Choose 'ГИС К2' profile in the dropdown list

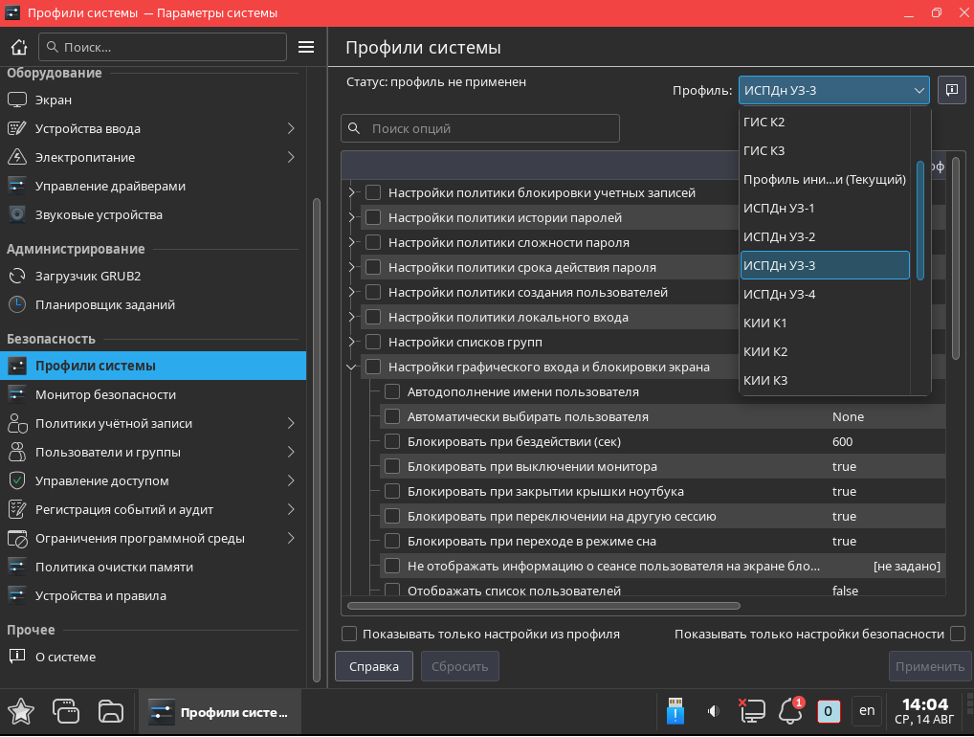pyautogui.click(x=764, y=122)
